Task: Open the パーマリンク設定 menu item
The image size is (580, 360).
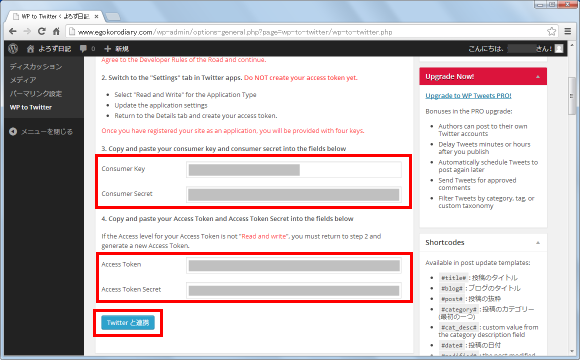Action: [36, 94]
